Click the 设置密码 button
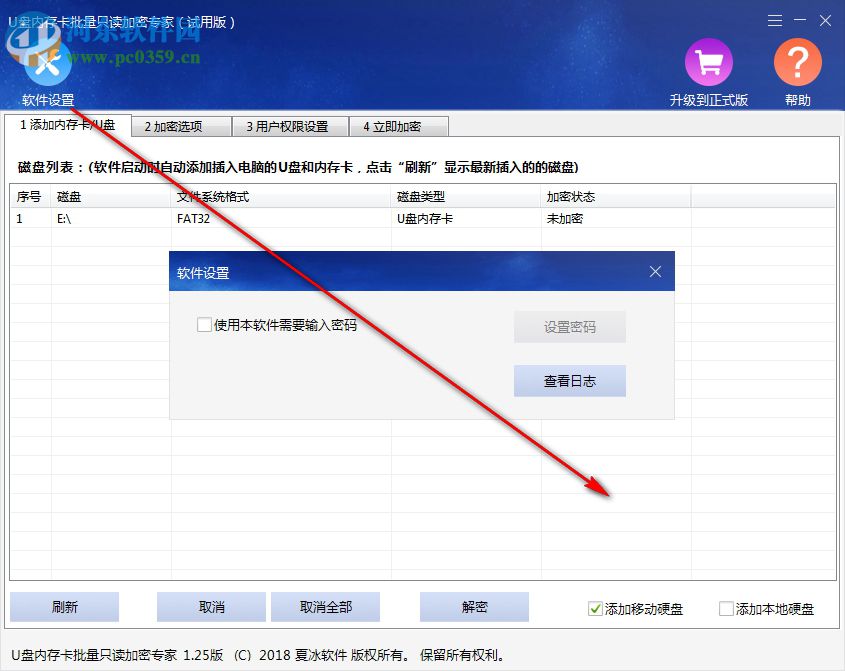This screenshot has height=671, width=845. click(569, 326)
